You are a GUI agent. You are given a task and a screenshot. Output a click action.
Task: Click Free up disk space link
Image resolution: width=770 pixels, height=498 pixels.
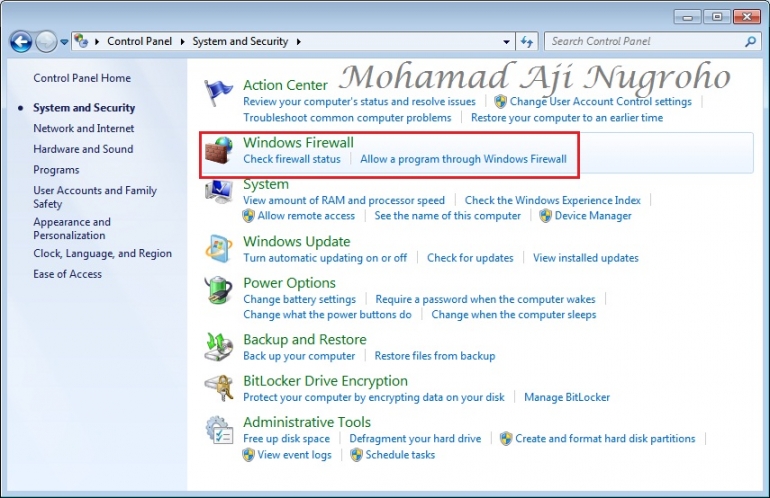pos(286,439)
